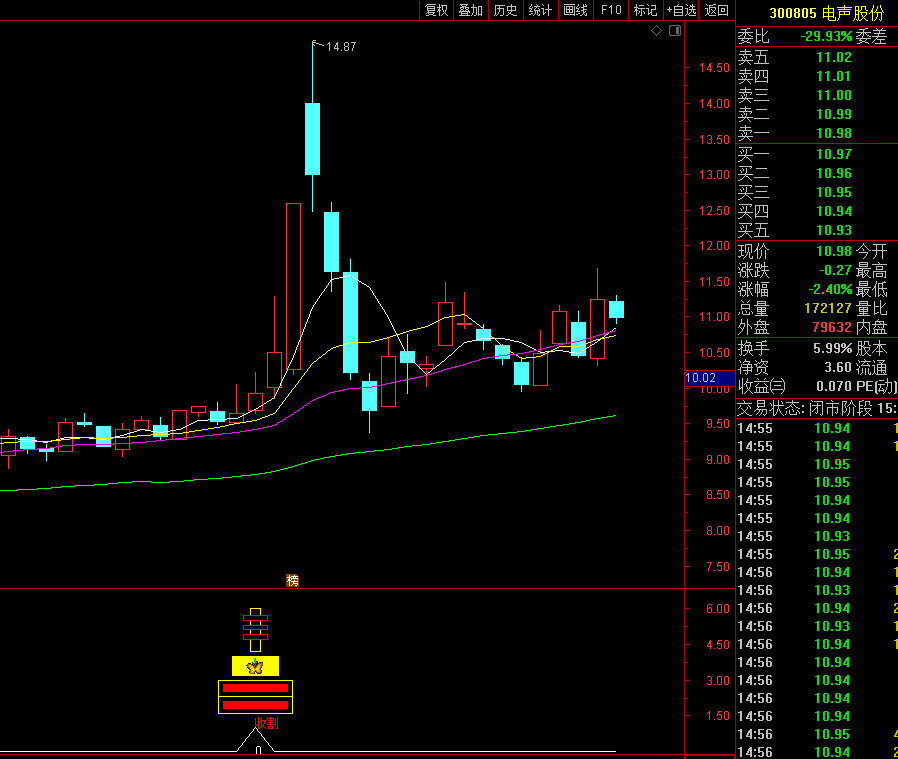Click the 标记 mark button
This screenshot has height=759, width=898.
click(645, 10)
